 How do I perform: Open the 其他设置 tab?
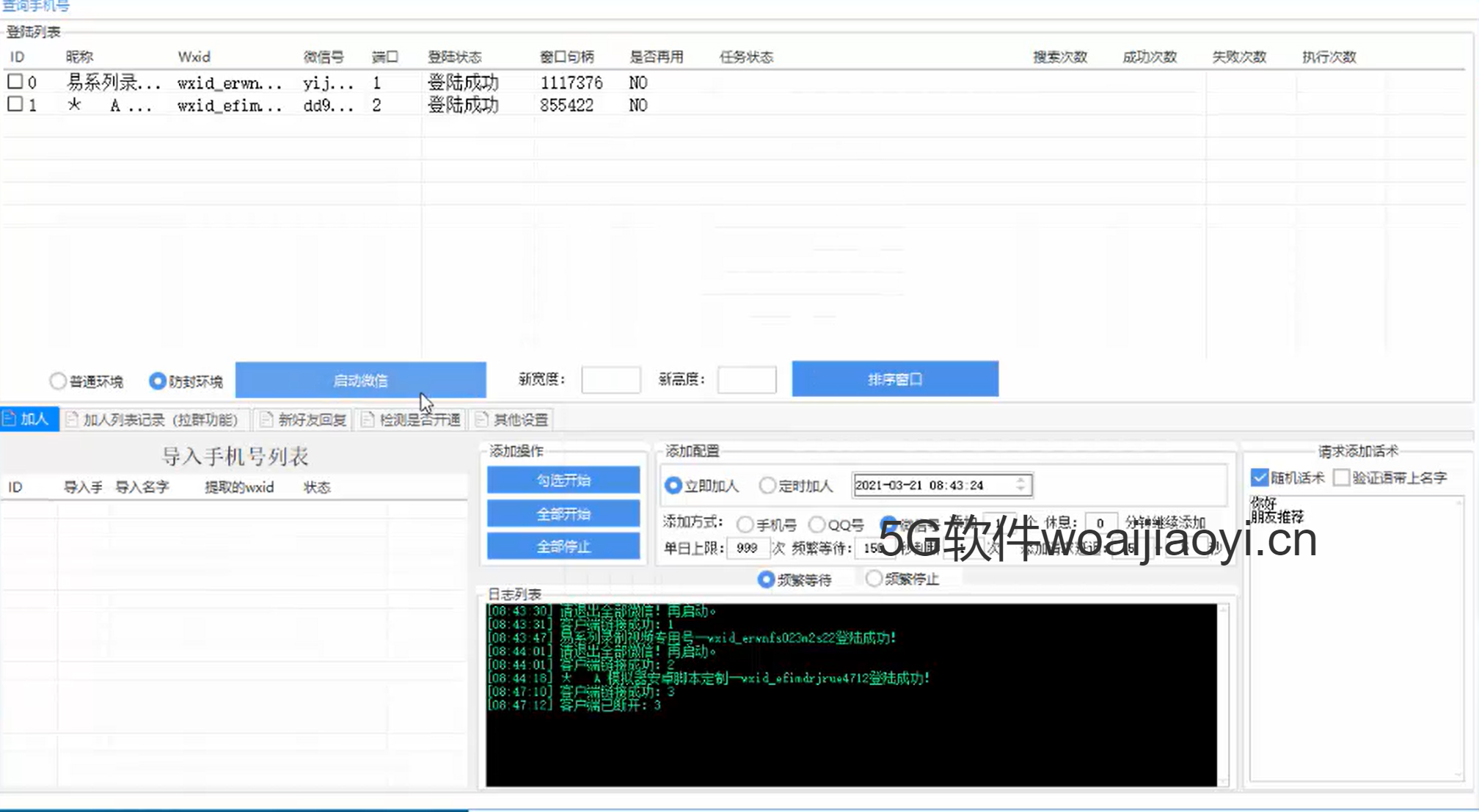tap(512, 420)
